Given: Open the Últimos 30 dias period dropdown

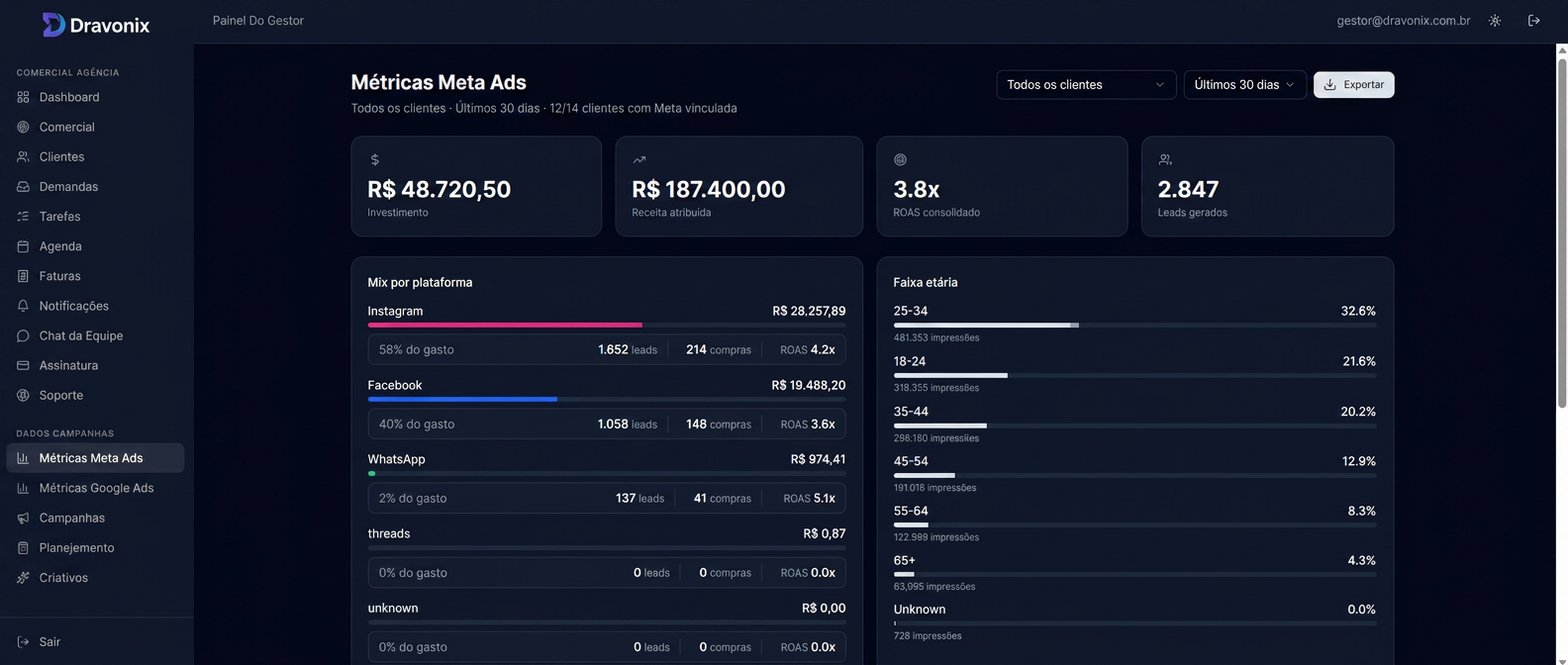Looking at the screenshot, I should click(x=1244, y=85).
